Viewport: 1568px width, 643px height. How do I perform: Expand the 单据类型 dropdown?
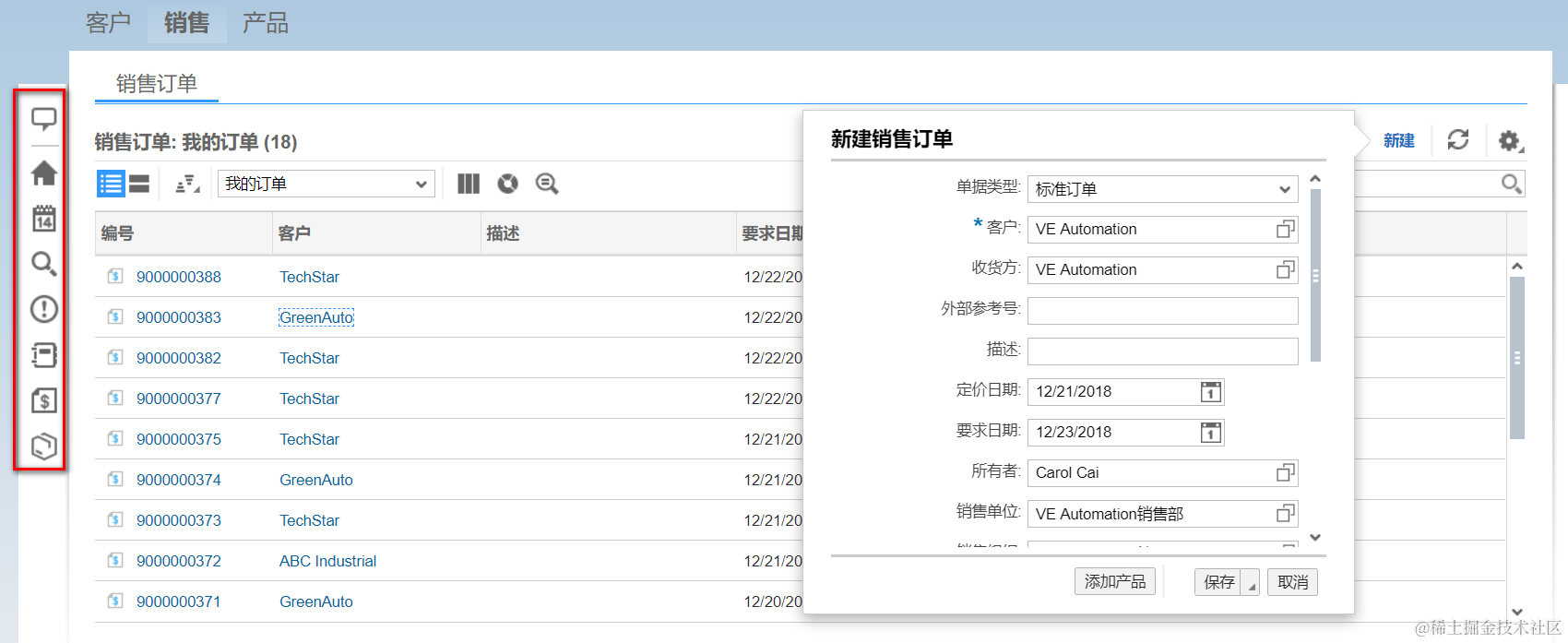tap(1284, 189)
